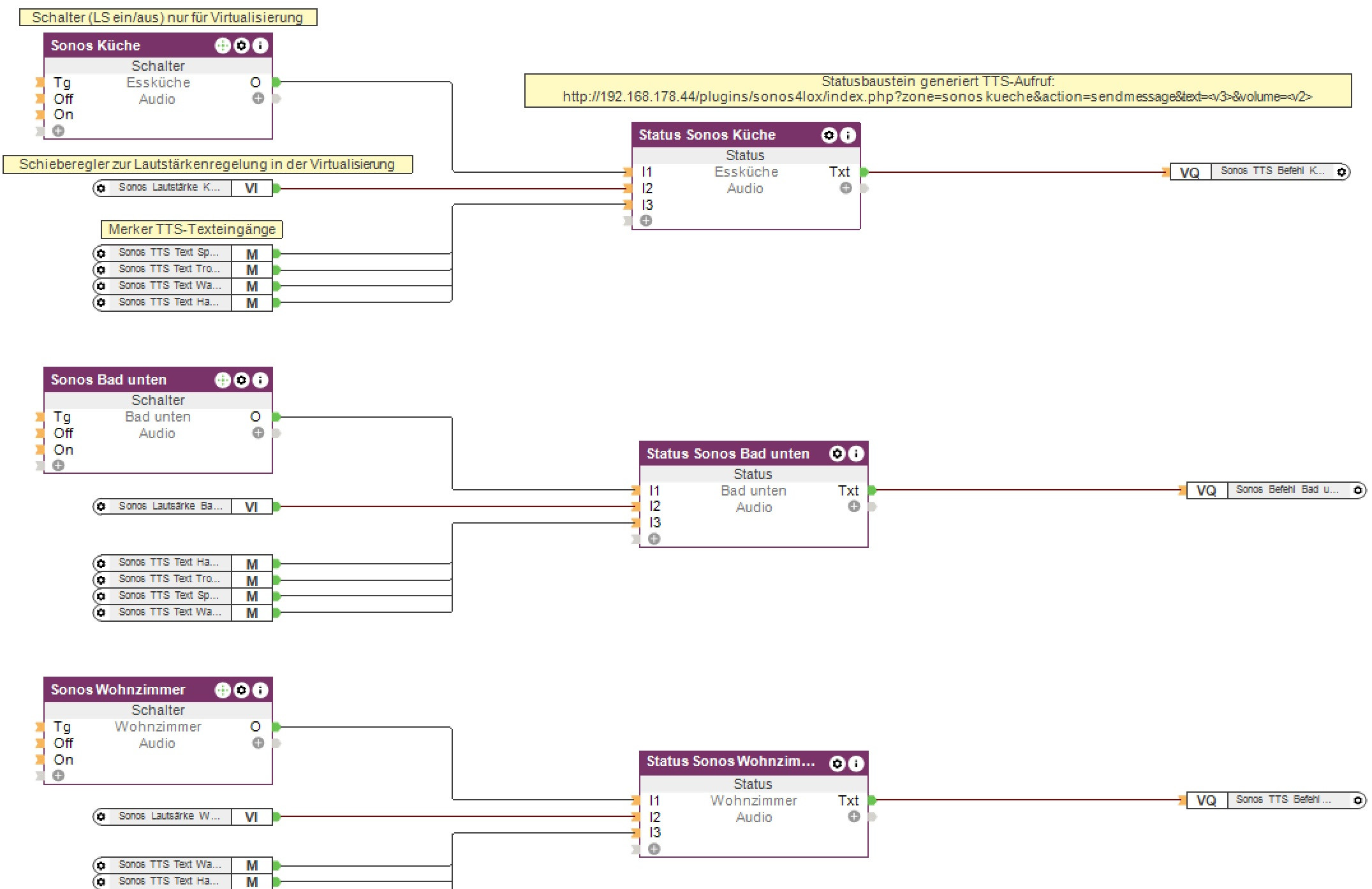This screenshot has height=889, width=1372.
Task: Click info icon on Sonos Küche block
Action: pyautogui.click(x=260, y=45)
